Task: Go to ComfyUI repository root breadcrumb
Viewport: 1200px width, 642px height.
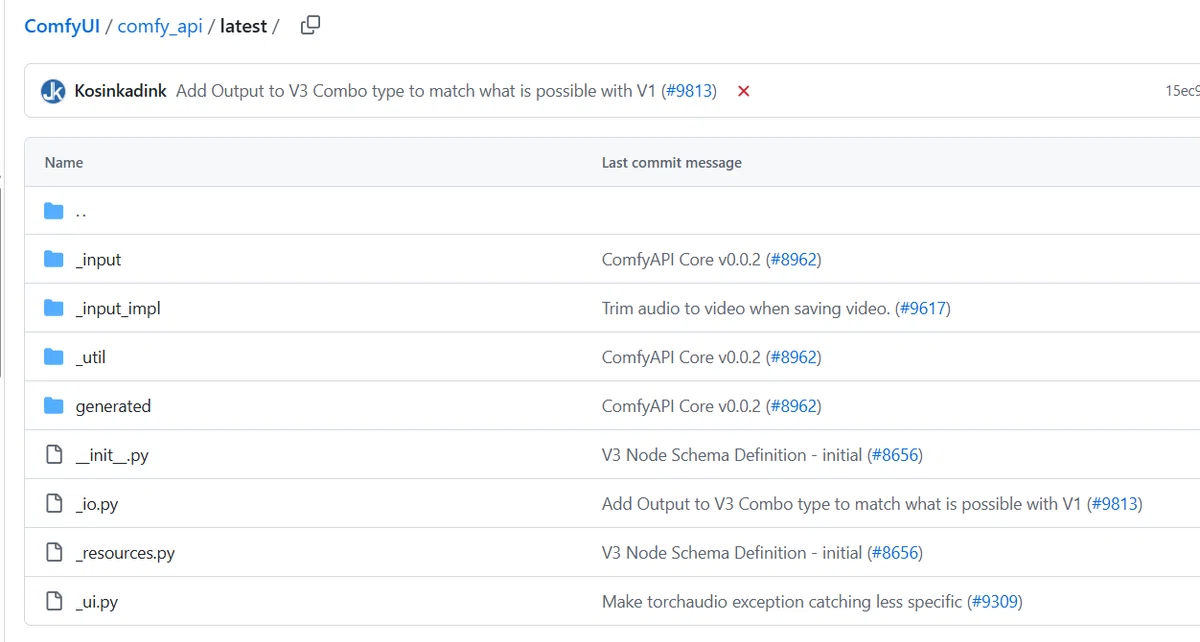Action: click(x=62, y=26)
